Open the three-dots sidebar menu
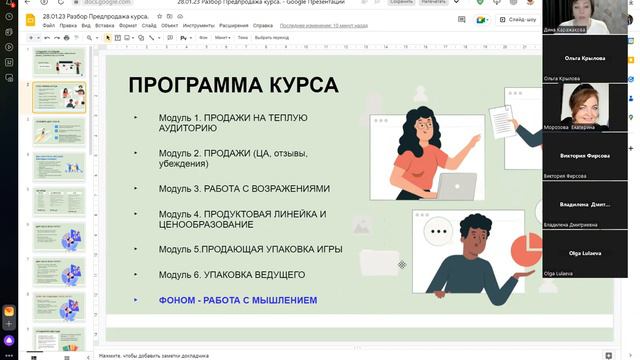This screenshot has width=640, height=360. tap(9, 356)
